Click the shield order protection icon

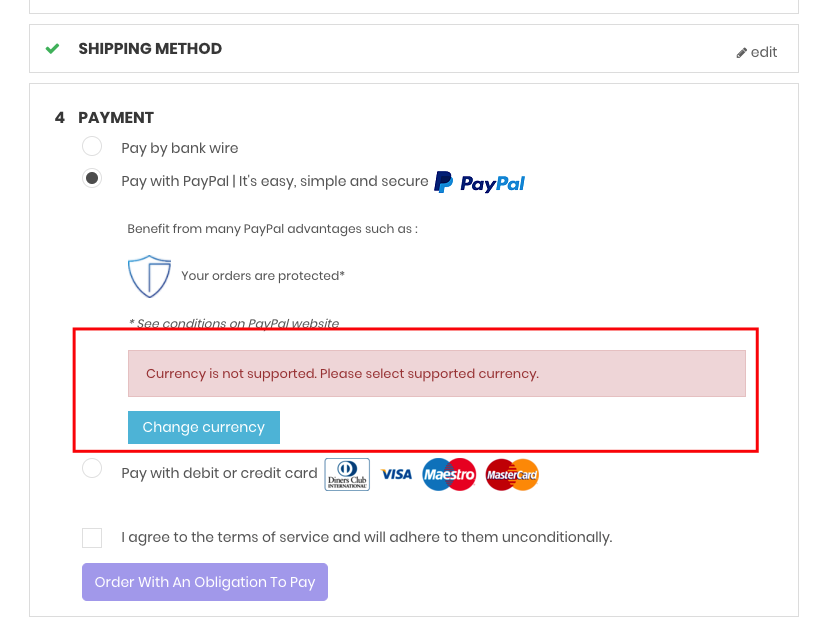[149, 276]
